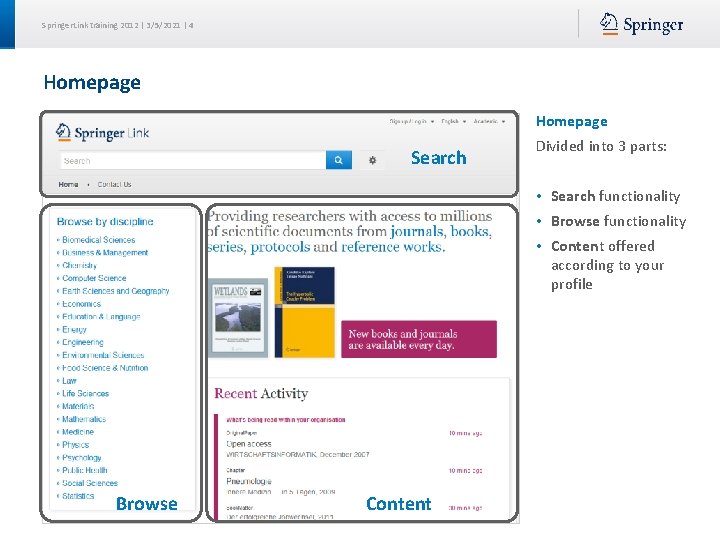
Task: Click 'New books and journals' magenta banner
Action: click(419, 339)
